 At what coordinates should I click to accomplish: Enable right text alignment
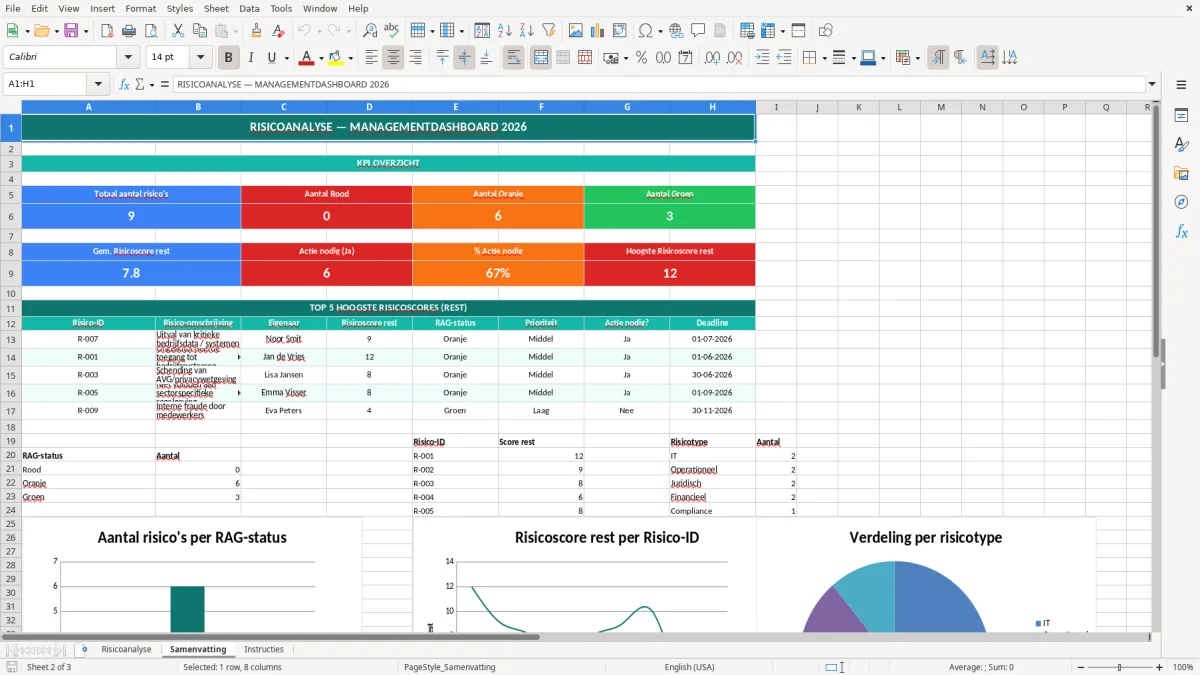click(415, 58)
